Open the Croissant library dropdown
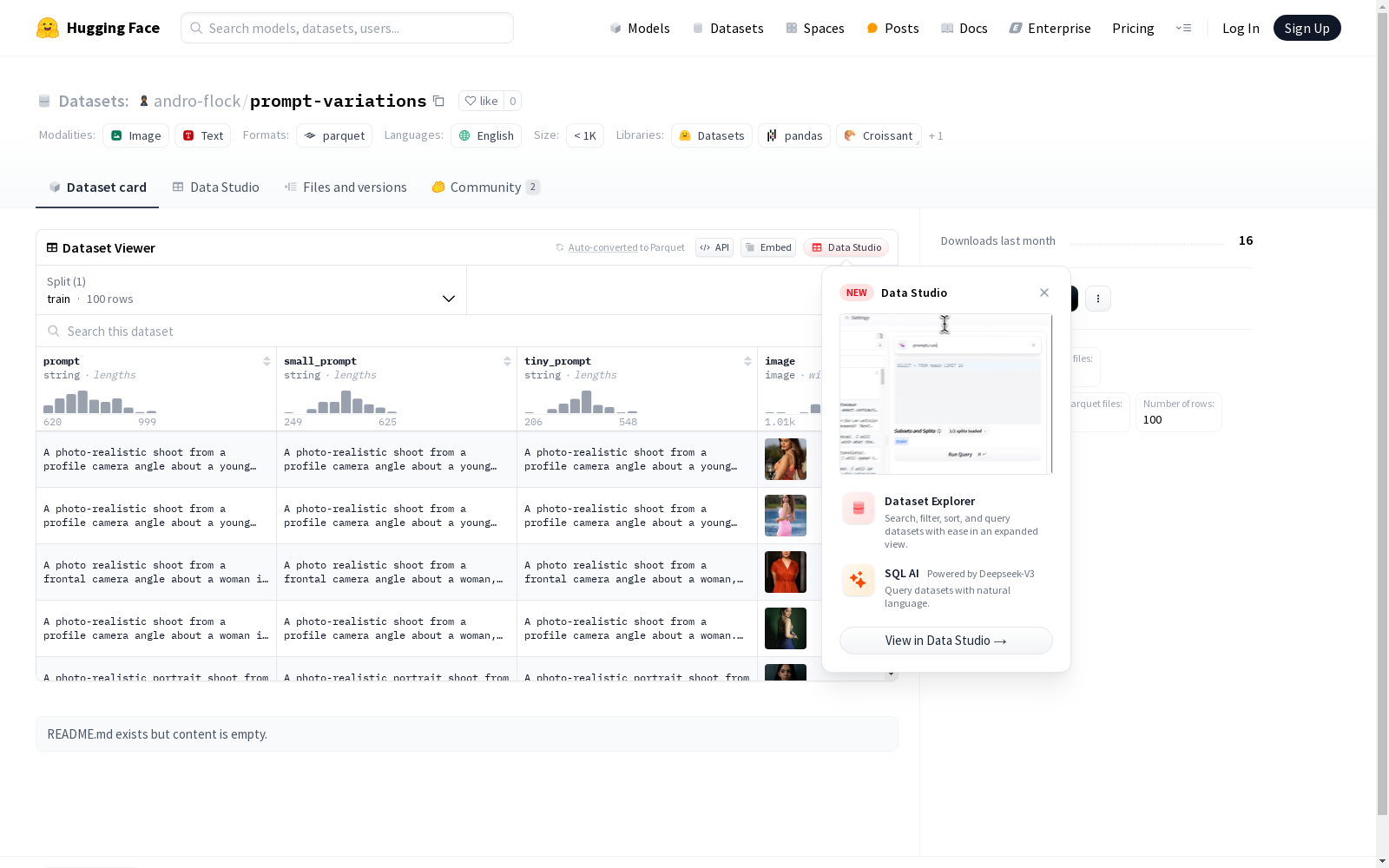1389x868 pixels. pos(879,135)
